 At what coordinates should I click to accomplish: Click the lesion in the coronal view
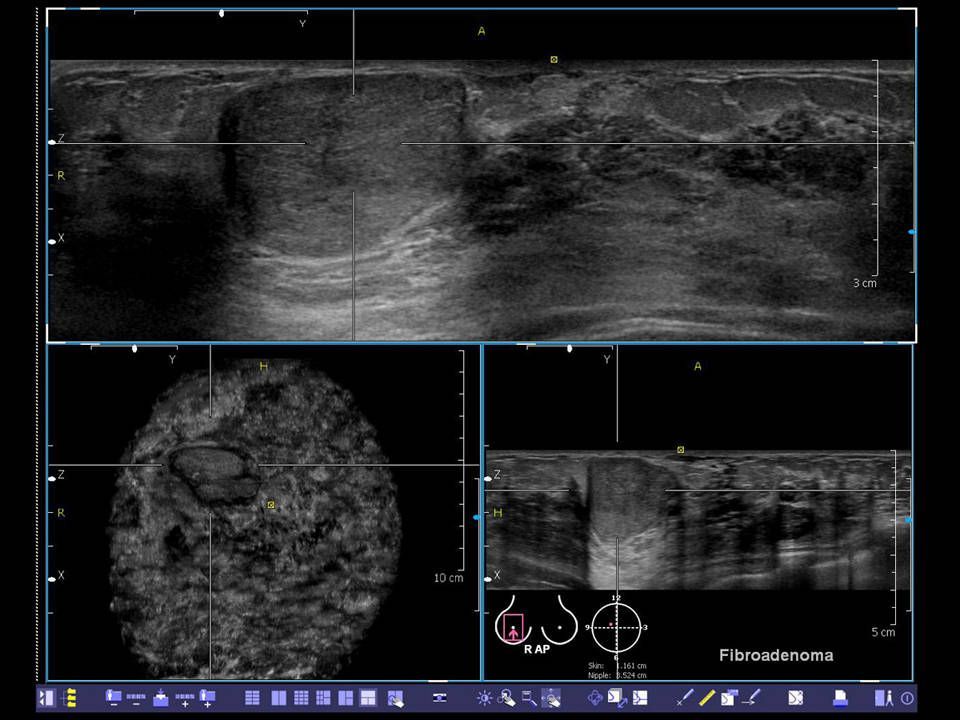click(x=210, y=473)
